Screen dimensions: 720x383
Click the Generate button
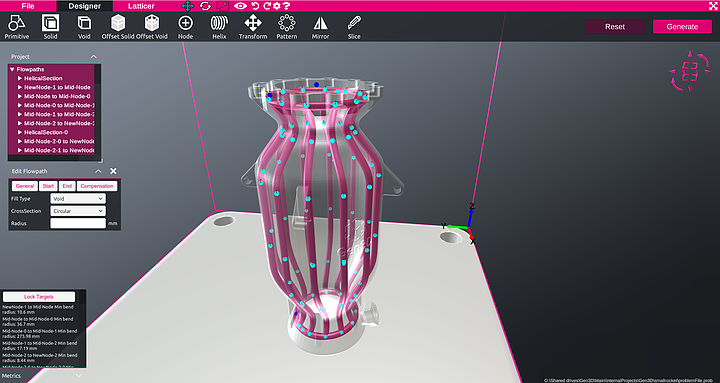point(682,27)
